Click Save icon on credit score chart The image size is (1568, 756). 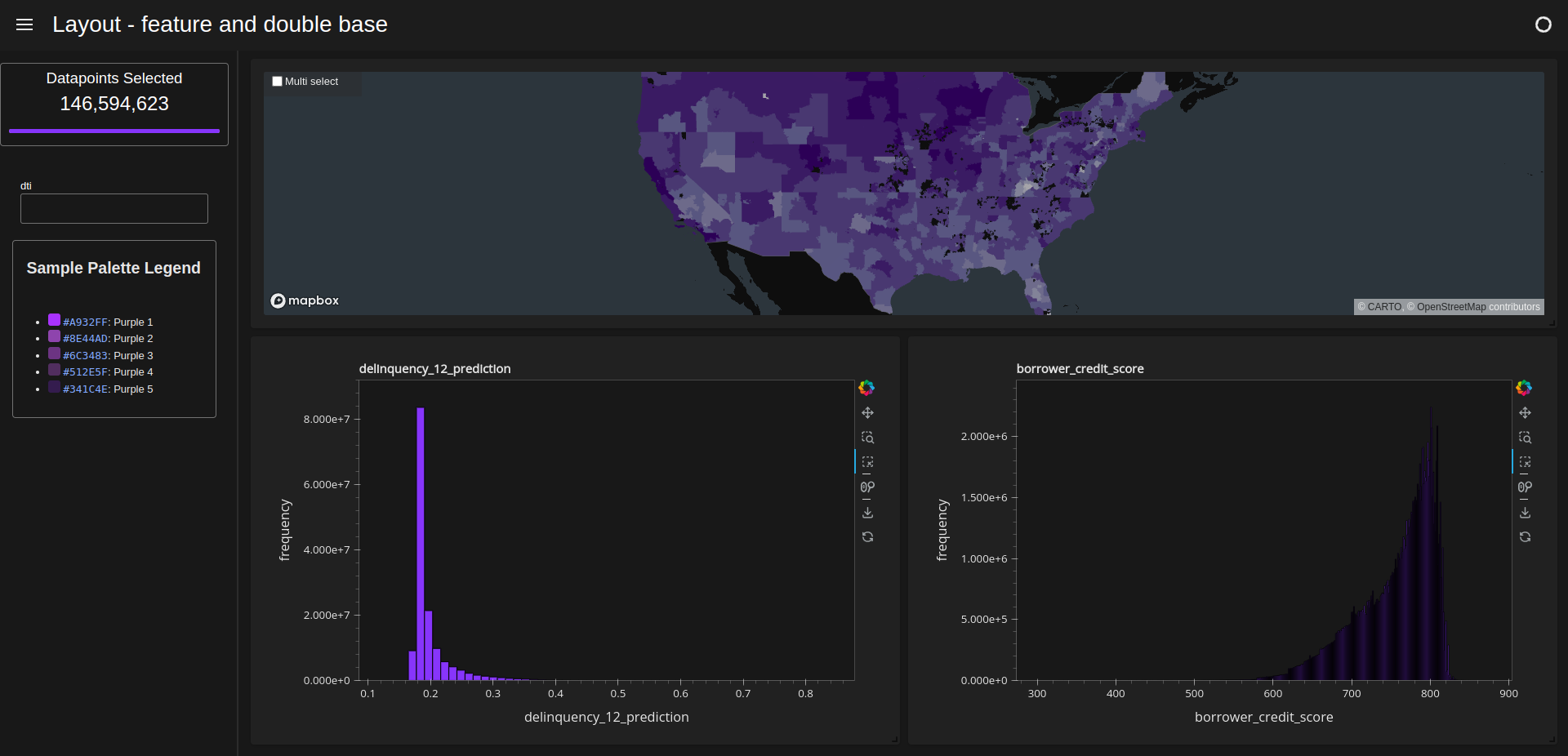[x=1525, y=513]
